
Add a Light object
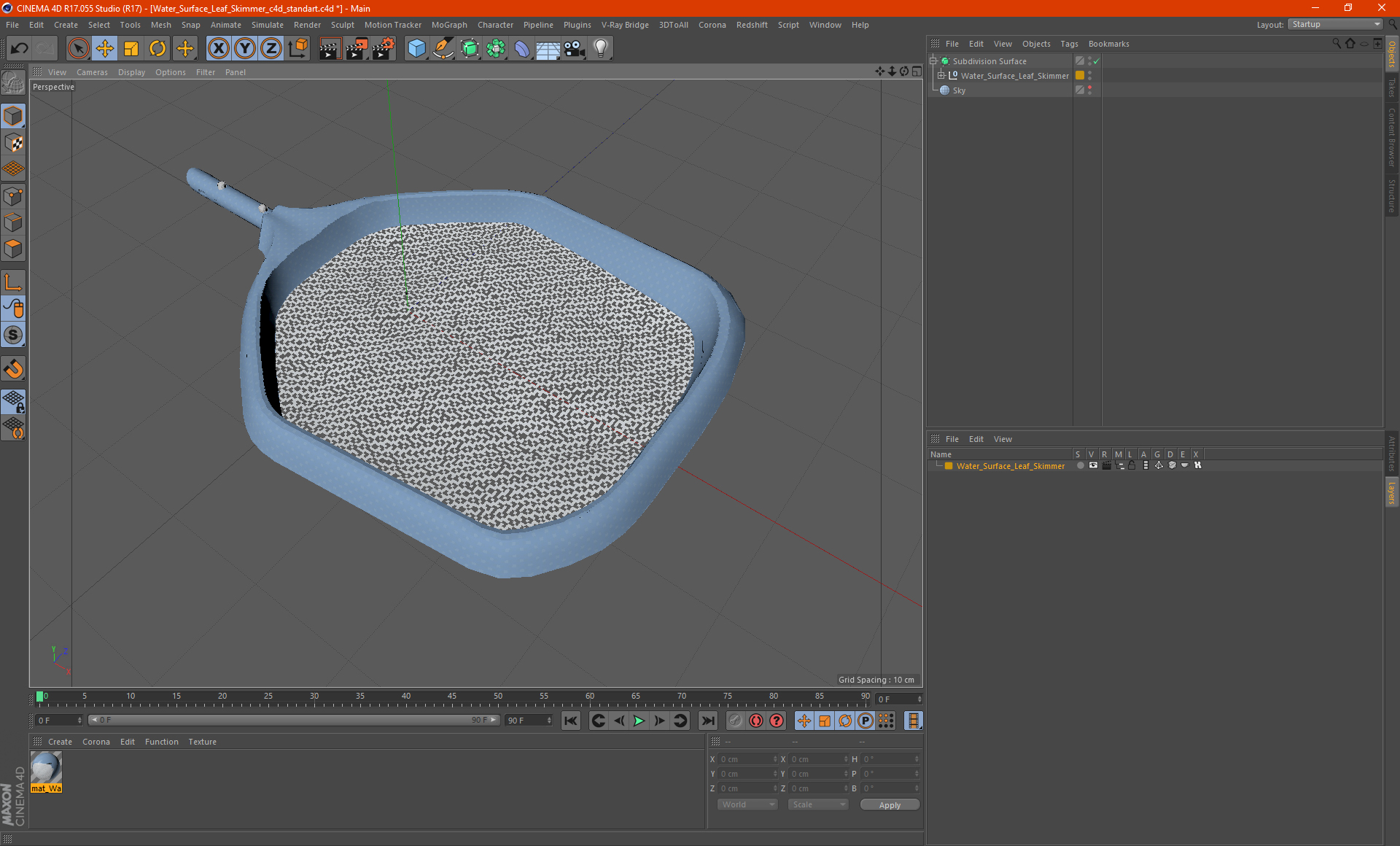[x=601, y=48]
